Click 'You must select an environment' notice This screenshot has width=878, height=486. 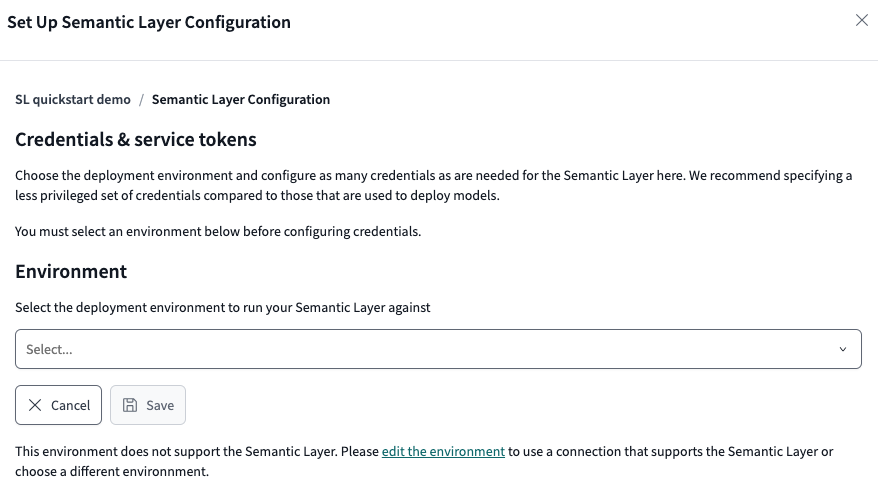(218, 232)
